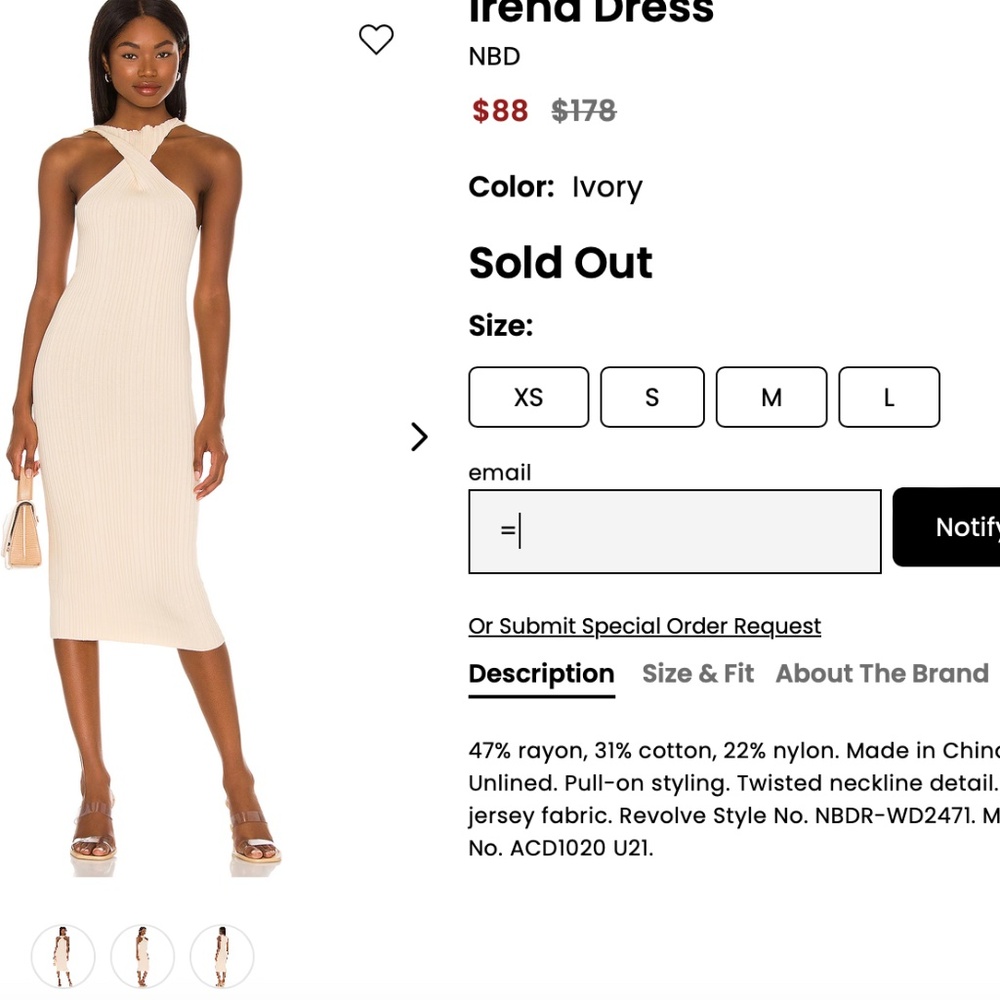Select size L
Image resolution: width=1000 pixels, height=1000 pixels.
(888, 397)
